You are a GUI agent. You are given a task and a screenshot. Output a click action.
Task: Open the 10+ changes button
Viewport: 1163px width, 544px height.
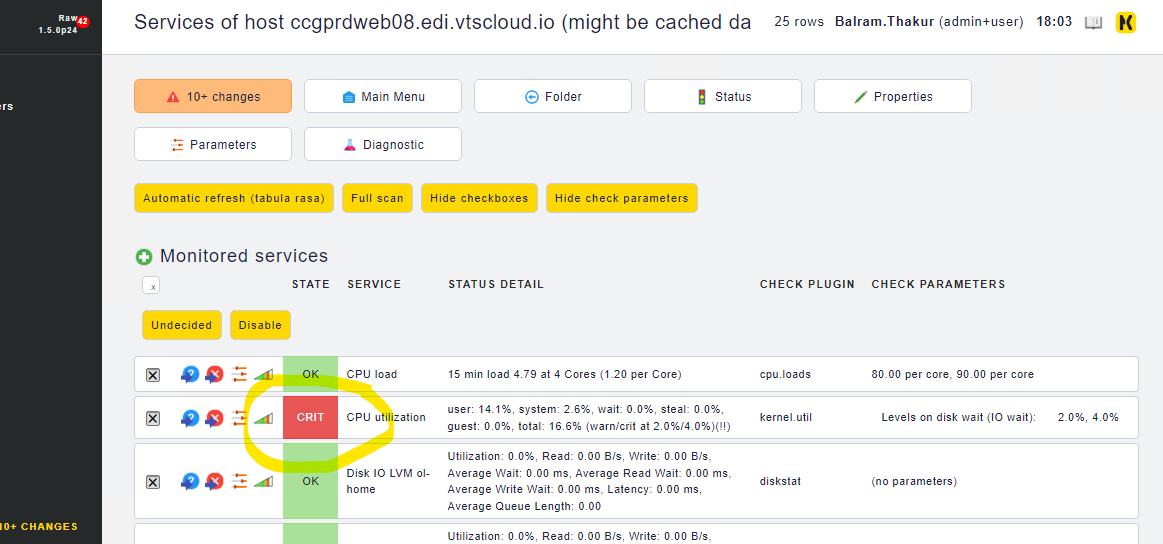coord(213,97)
